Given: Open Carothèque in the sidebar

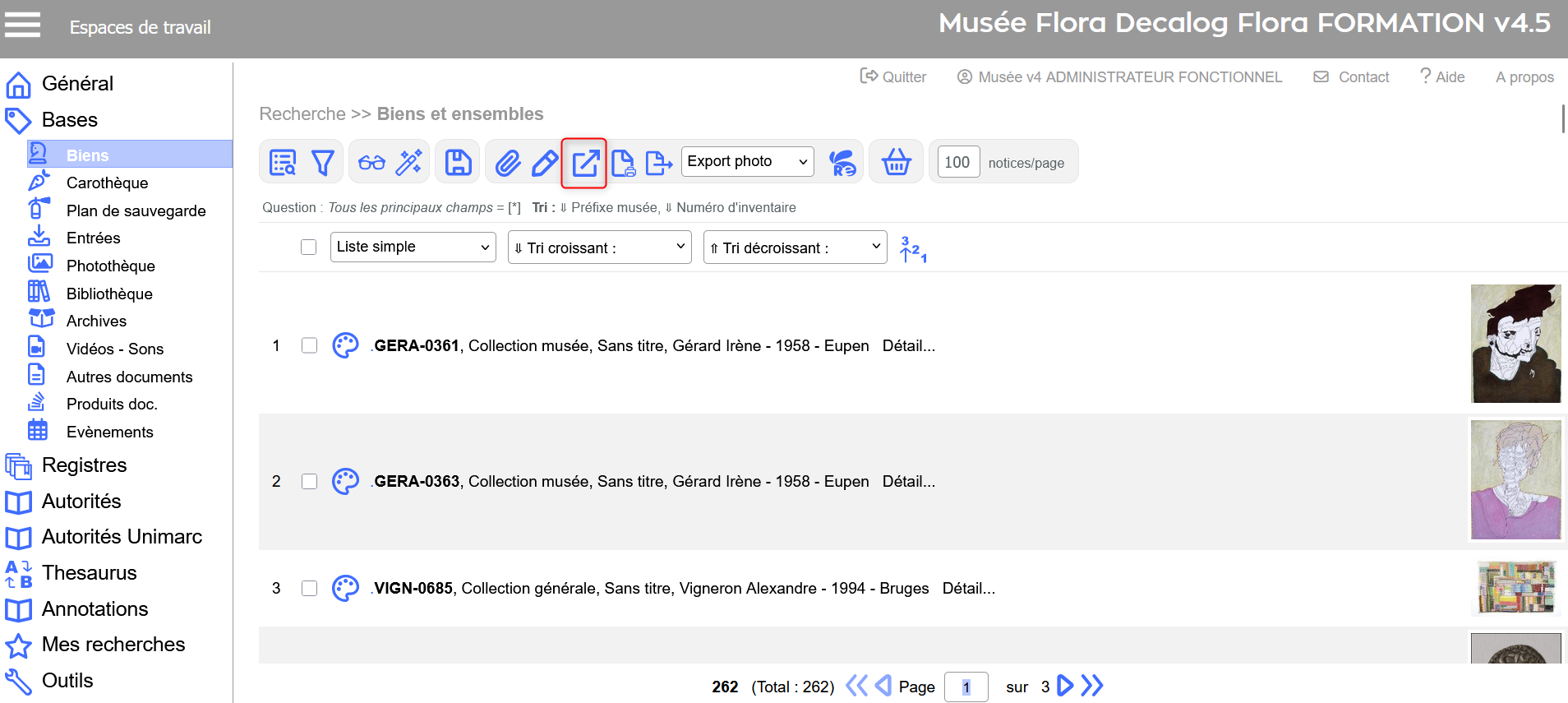Looking at the screenshot, I should (107, 183).
